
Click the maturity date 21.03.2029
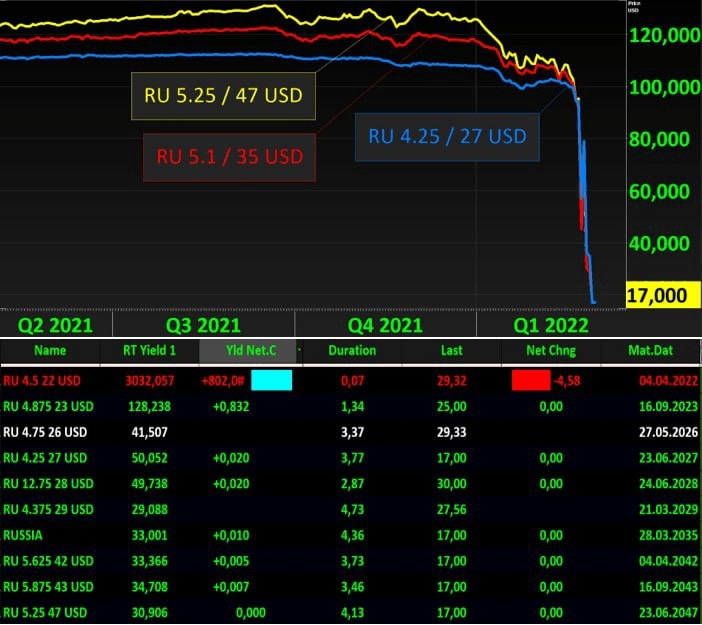tap(668, 509)
